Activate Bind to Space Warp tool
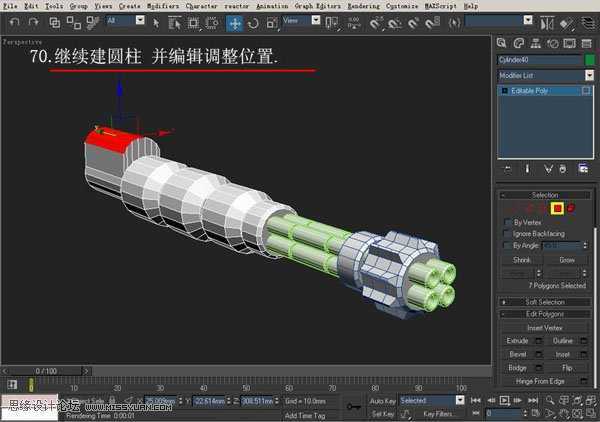Viewport: 600px width, 422px height. coord(92,23)
